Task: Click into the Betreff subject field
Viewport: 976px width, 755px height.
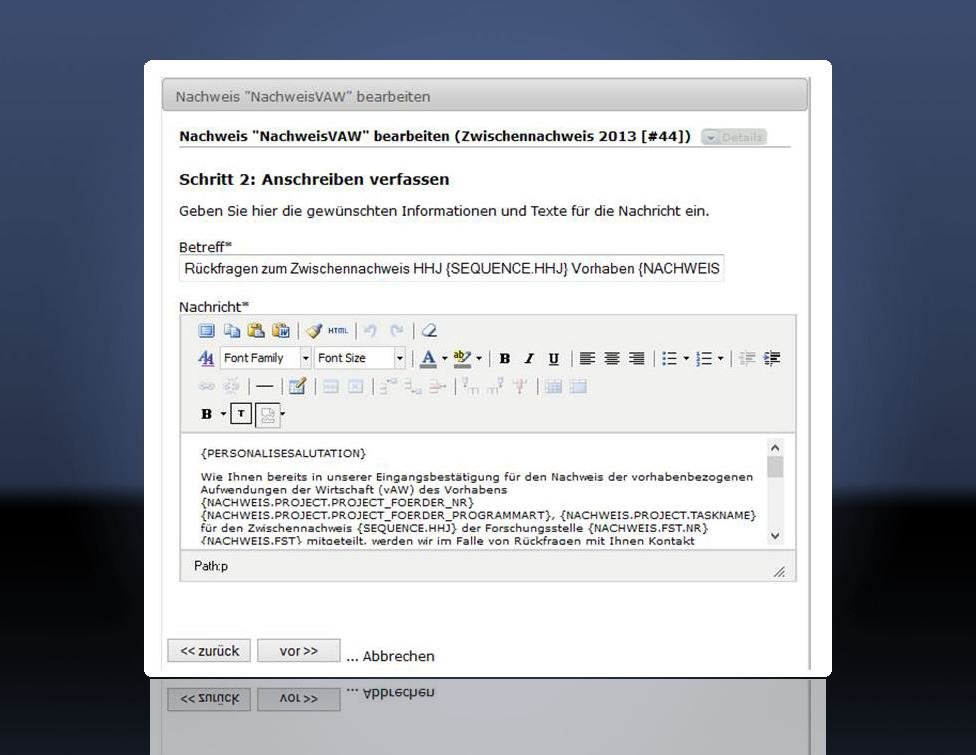Action: [x=451, y=268]
